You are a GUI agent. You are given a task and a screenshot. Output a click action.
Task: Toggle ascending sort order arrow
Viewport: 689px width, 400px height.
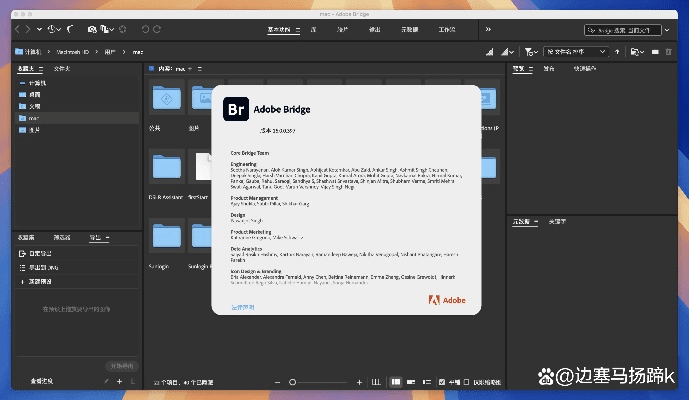point(617,52)
